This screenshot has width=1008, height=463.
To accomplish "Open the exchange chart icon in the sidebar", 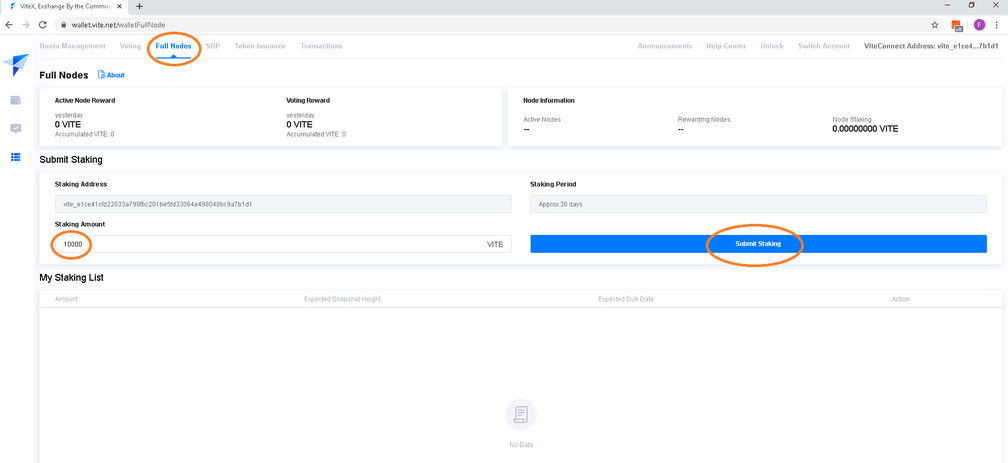I will [15, 129].
